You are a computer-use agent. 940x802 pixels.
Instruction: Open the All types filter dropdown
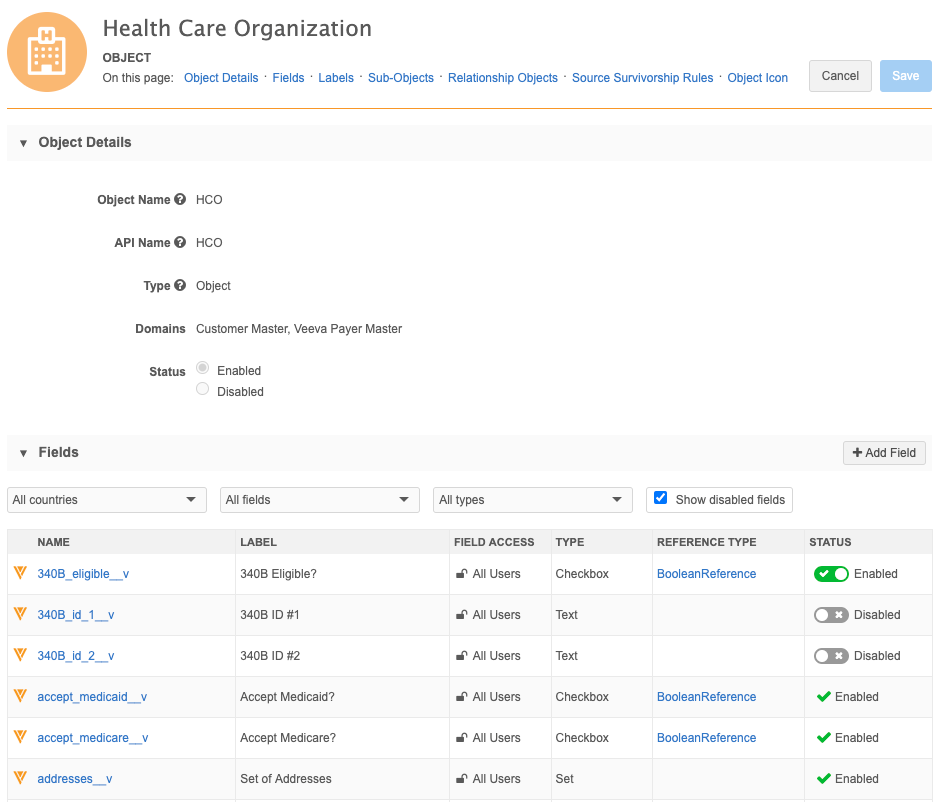pos(533,500)
